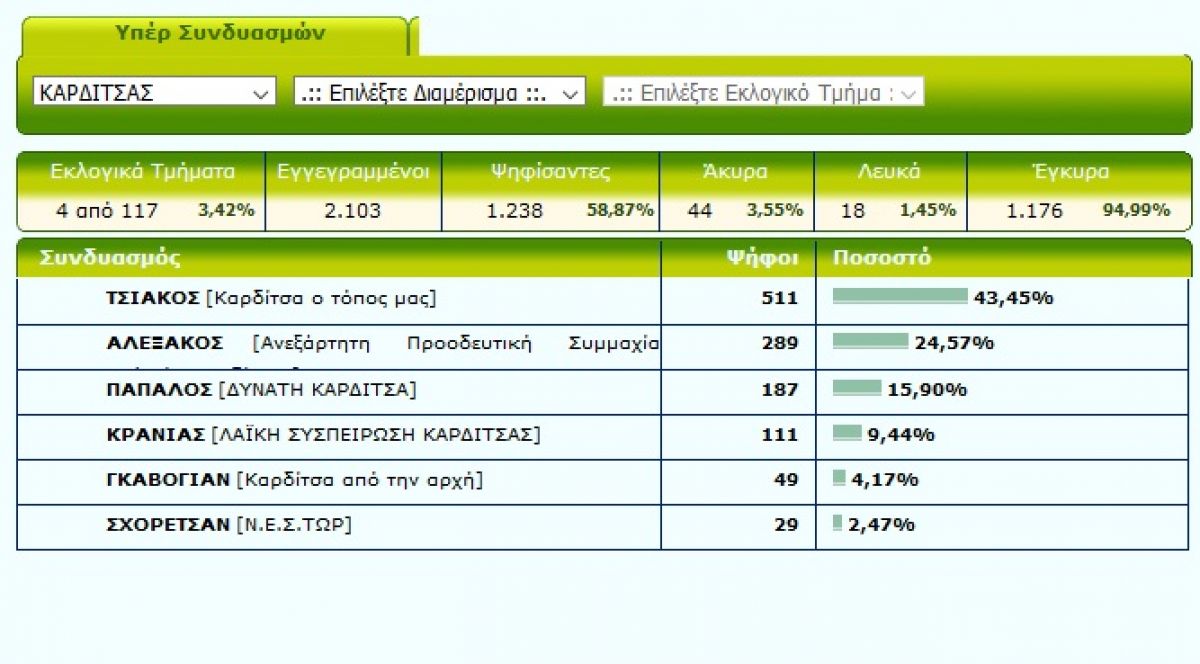
Task: Select the ΤΣΙΑΚΟΣ candidate row
Action: pyautogui.click(x=605, y=299)
